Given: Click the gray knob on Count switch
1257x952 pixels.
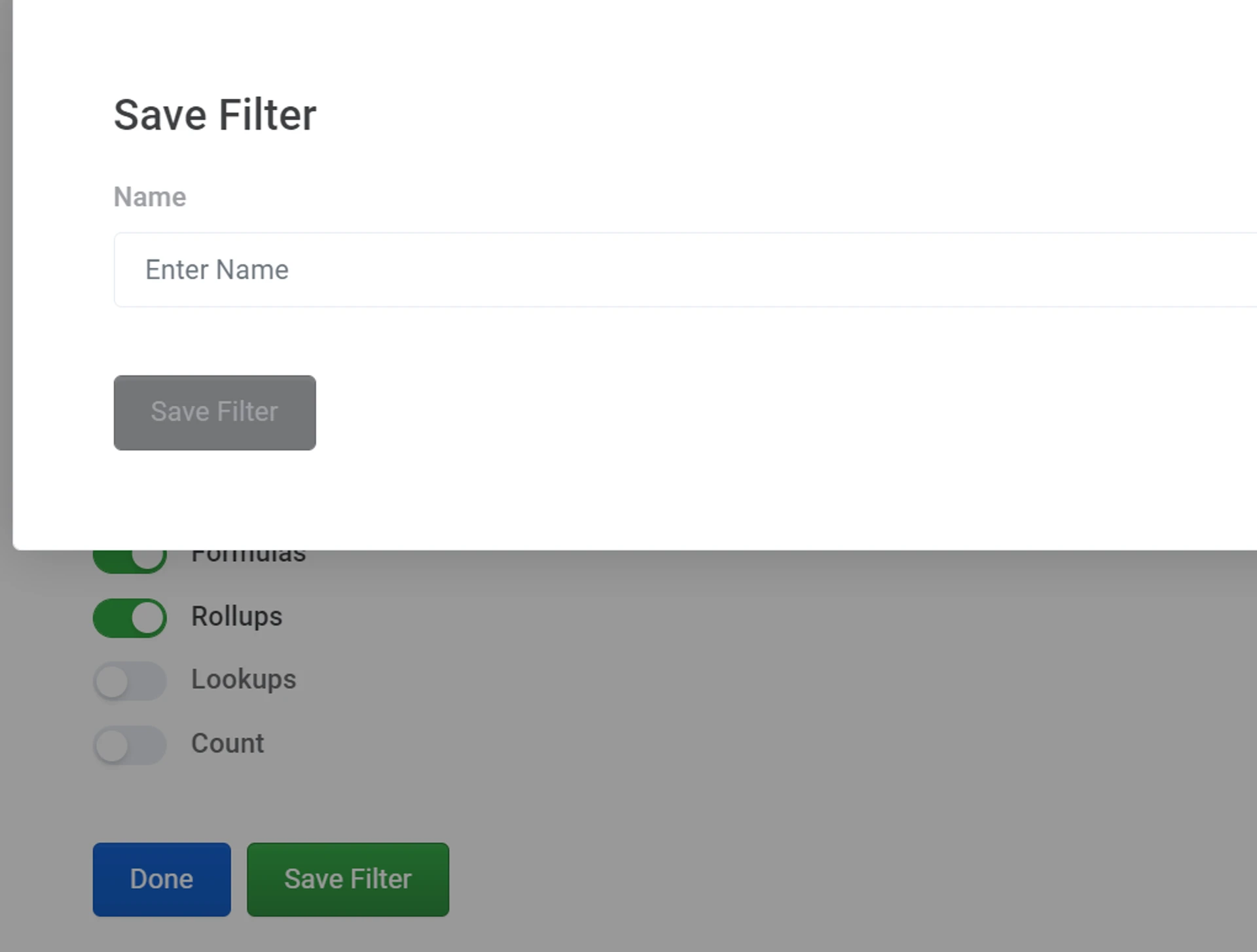Looking at the screenshot, I should (x=112, y=746).
